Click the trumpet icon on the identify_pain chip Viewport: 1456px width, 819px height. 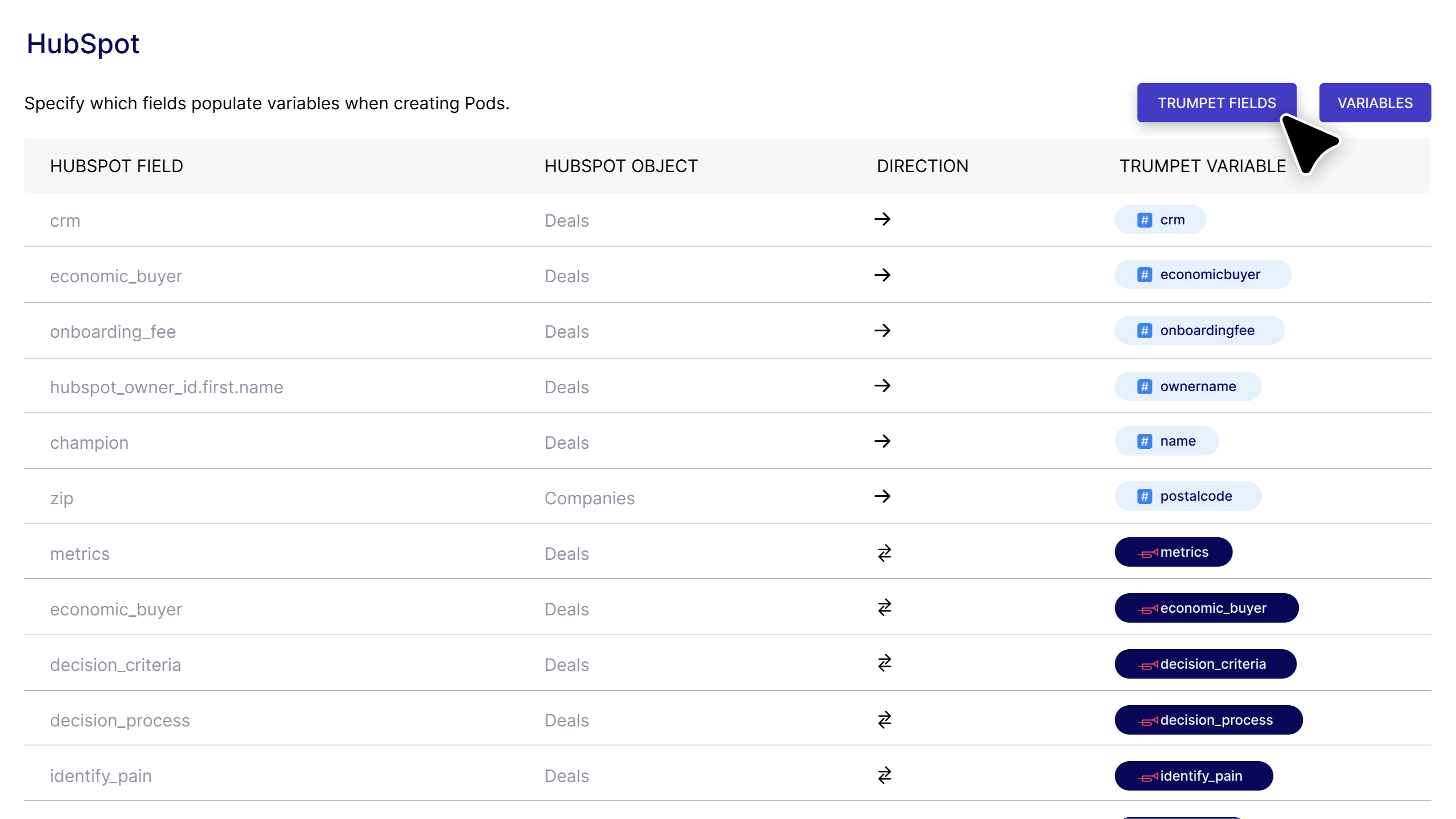[x=1148, y=776]
